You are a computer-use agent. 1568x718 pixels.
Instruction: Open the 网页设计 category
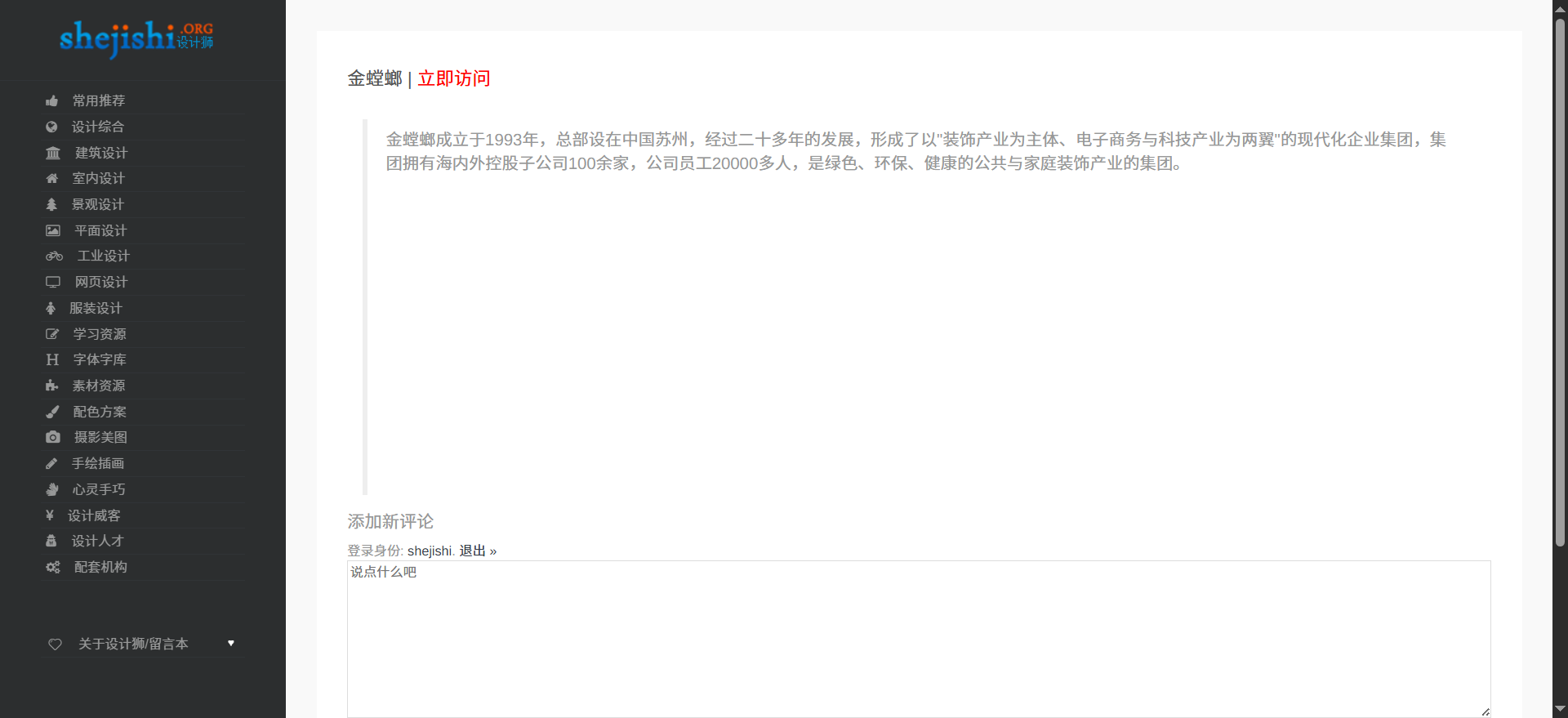pos(101,282)
